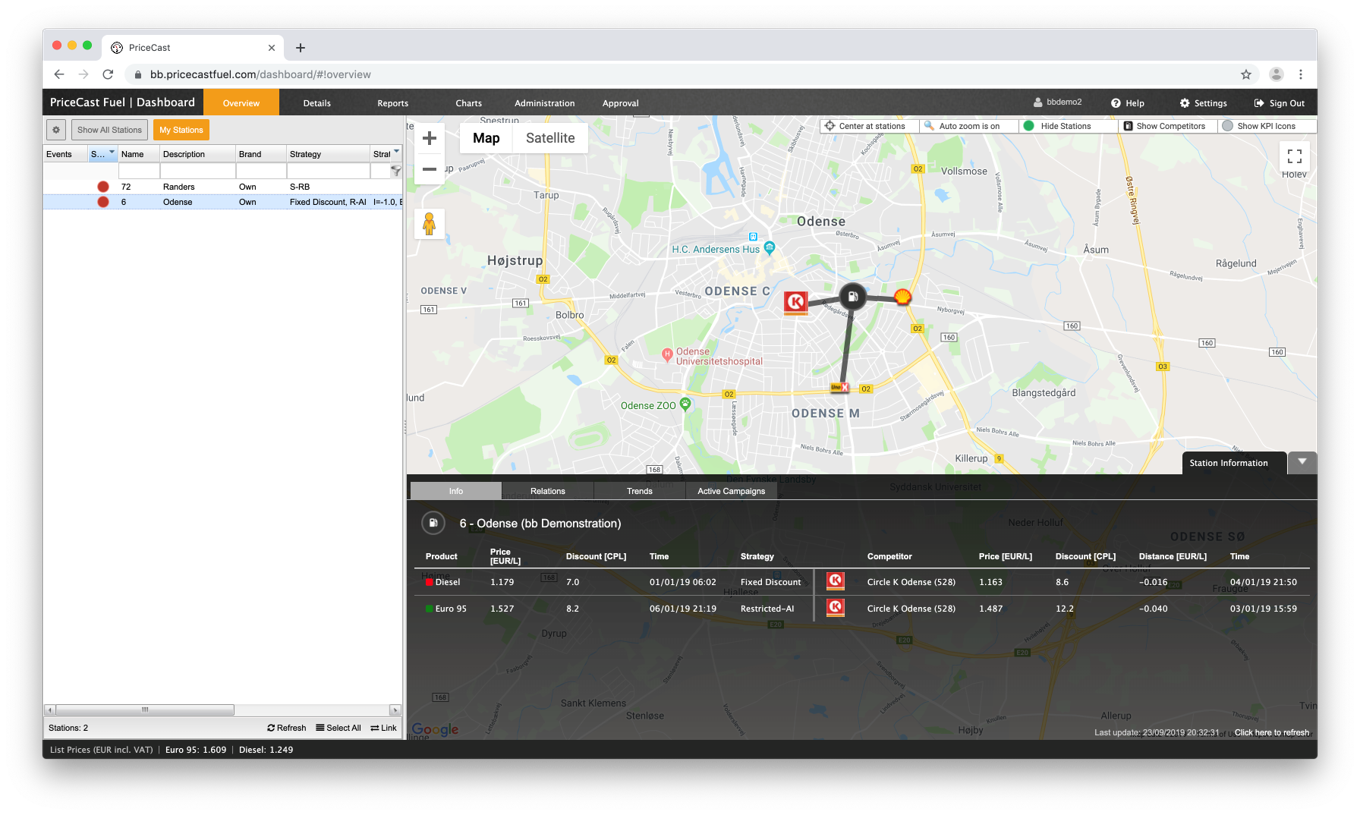Screen dimensions: 1360x815
Task: Click the Description filter input
Action: tap(198, 171)
